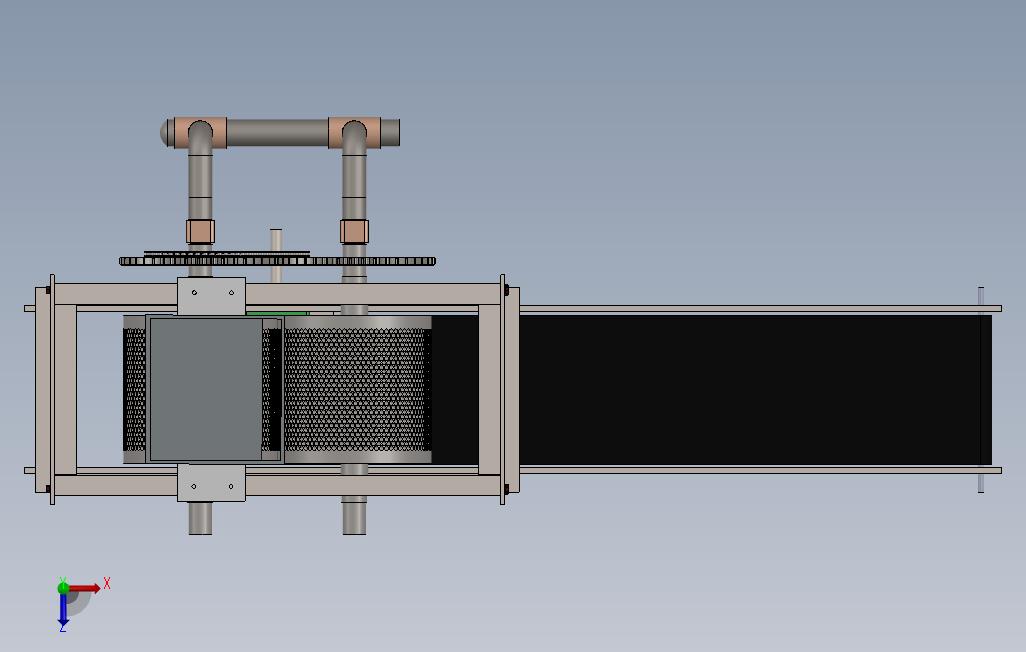Select the green part behind the hopper

277,314
